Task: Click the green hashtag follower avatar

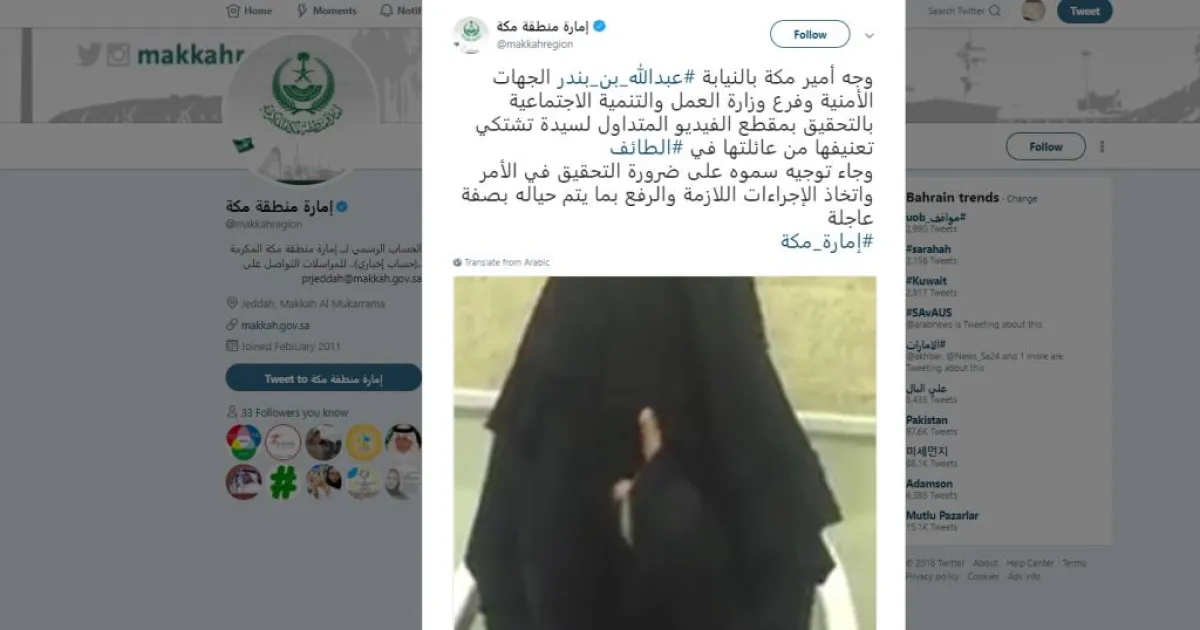Action: point(283,483)
